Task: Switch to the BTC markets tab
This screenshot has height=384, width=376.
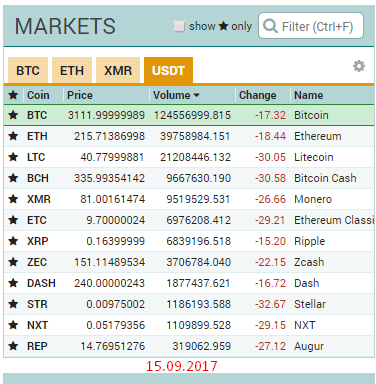Action: tap(28, 70)
